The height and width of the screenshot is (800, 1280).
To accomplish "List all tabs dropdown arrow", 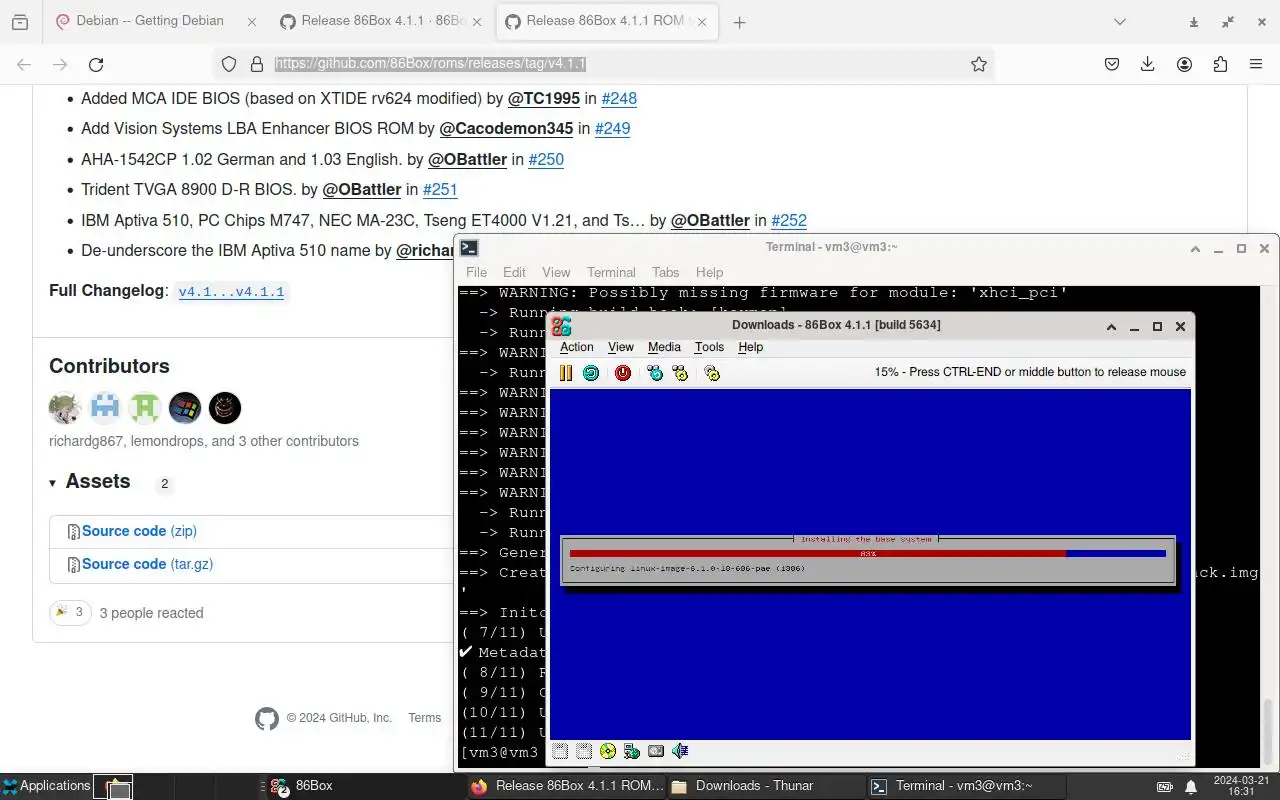I will pyautogui.click(x=1120, y=22).
